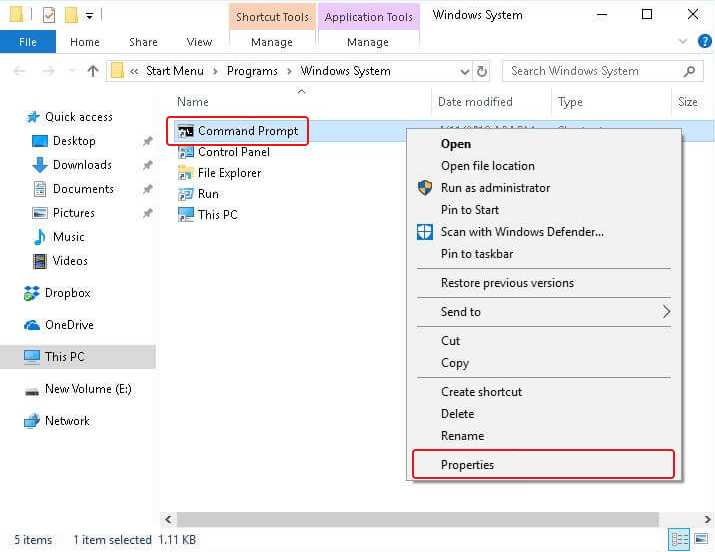Click the File Explorer shortcut icon

click(186, 173)
